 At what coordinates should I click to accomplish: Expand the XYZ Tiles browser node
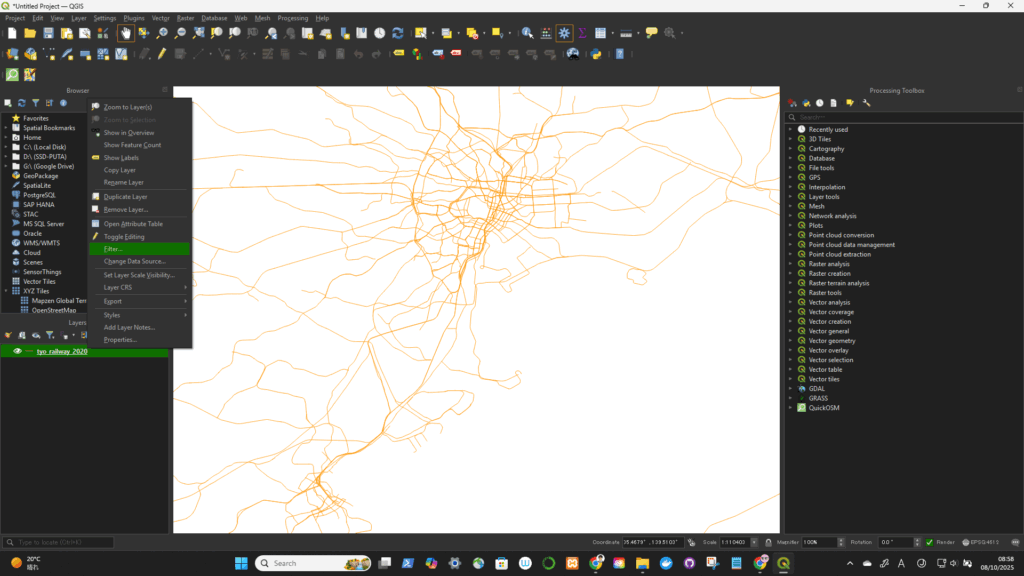[x=6, y=291]
